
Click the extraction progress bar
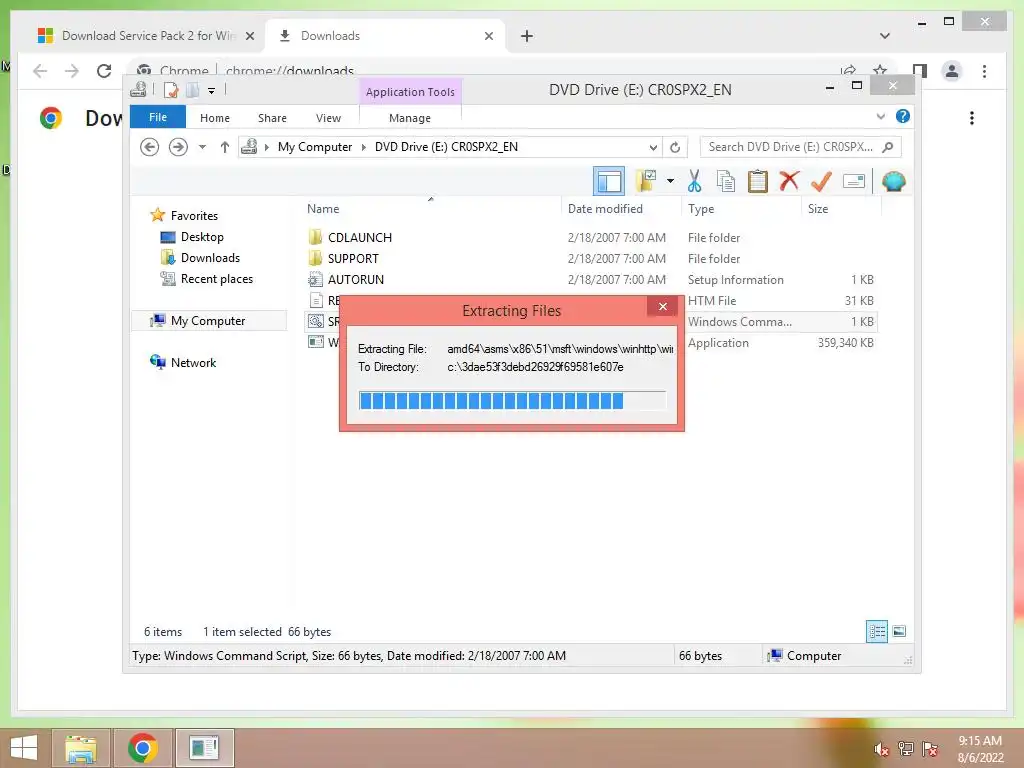(x=512, y=400)
